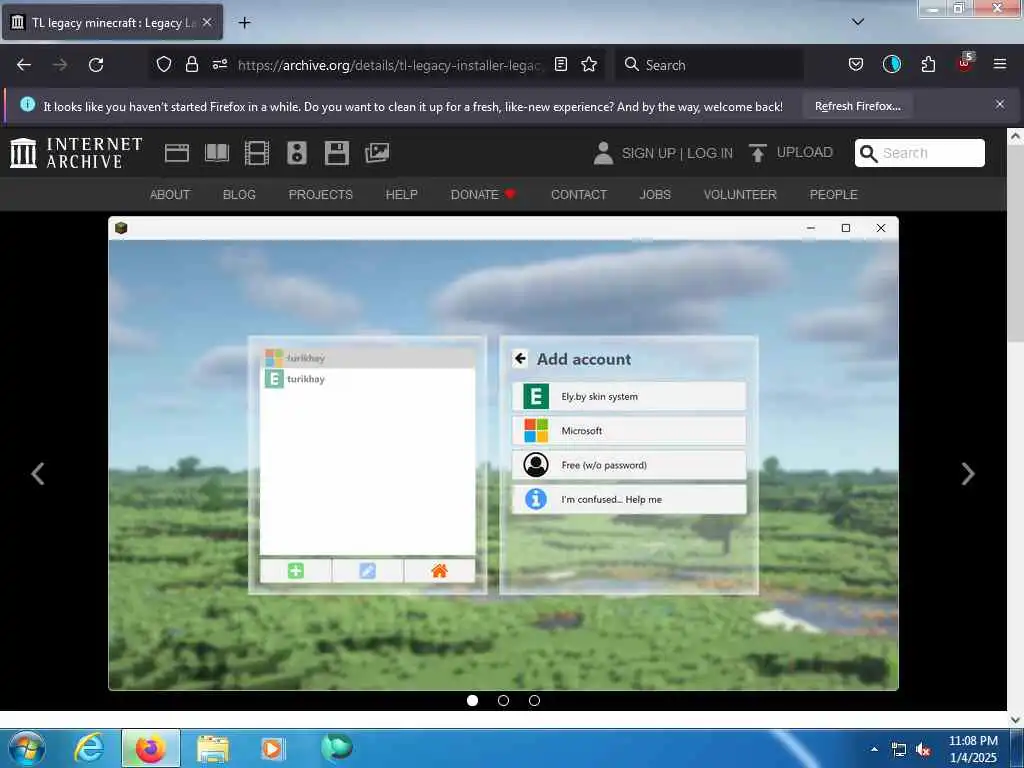Open the Software floppy disk icon
The height and width of the screenshot is (768, 1024).
[336, 153]
